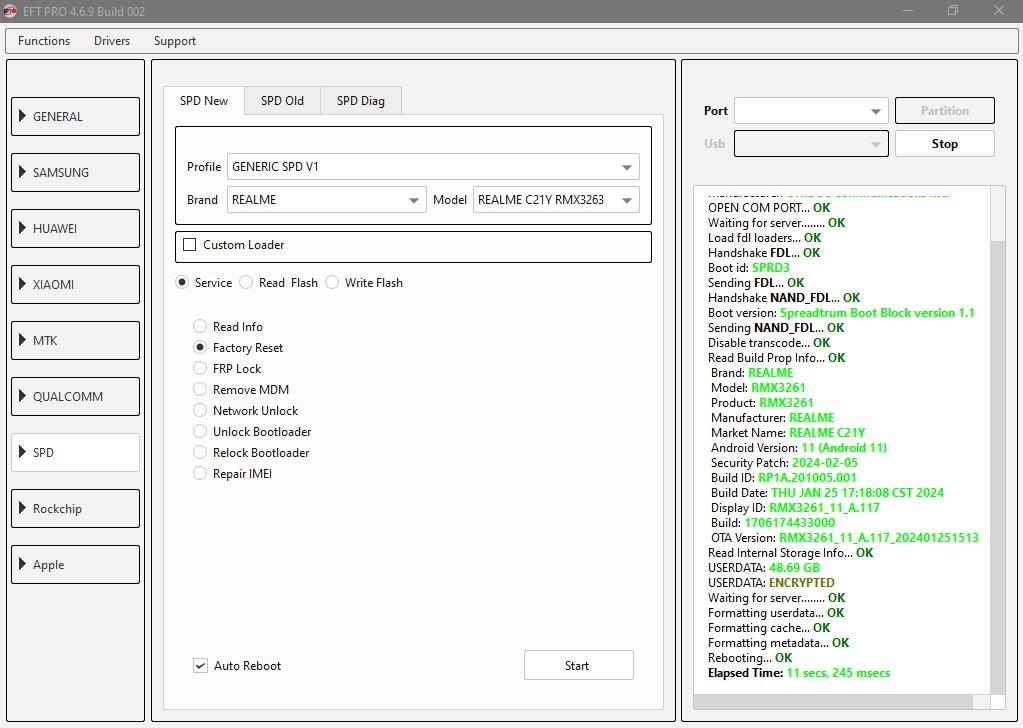This screenshot has width=1023, height=728.
Task: Expand the MTK section arrow
Action: point(22,340)
